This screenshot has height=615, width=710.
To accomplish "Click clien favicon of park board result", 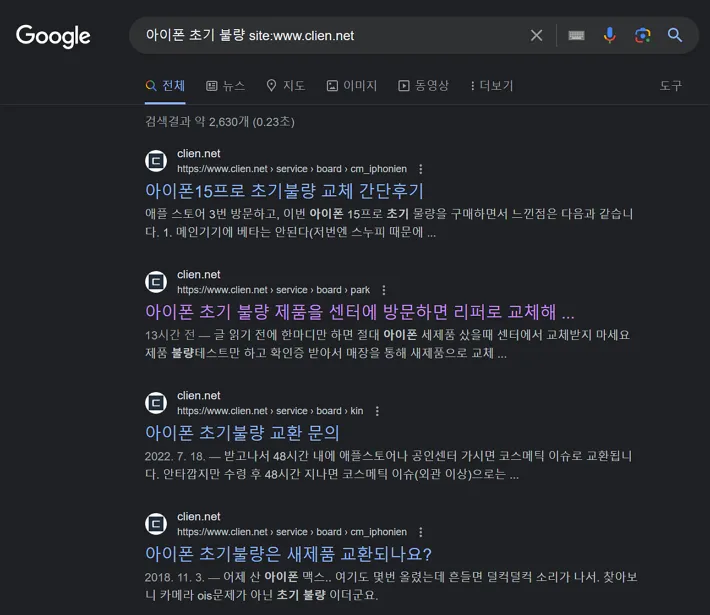I will click(x=156, y=282).
